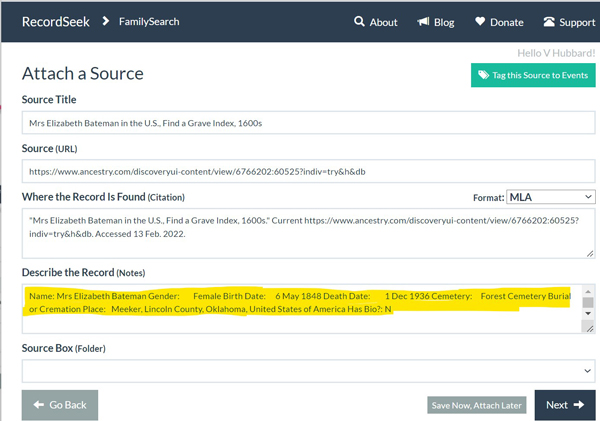This screenshot has width=600, height=421.
Task: Click the Blog megaphone icon
Action: 424,22
